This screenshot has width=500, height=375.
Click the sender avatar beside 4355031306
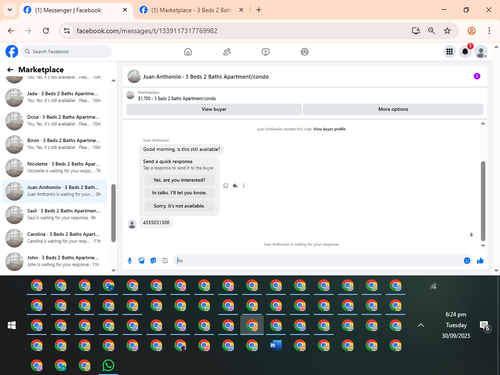pyautogui.click(x=132, y=224)
